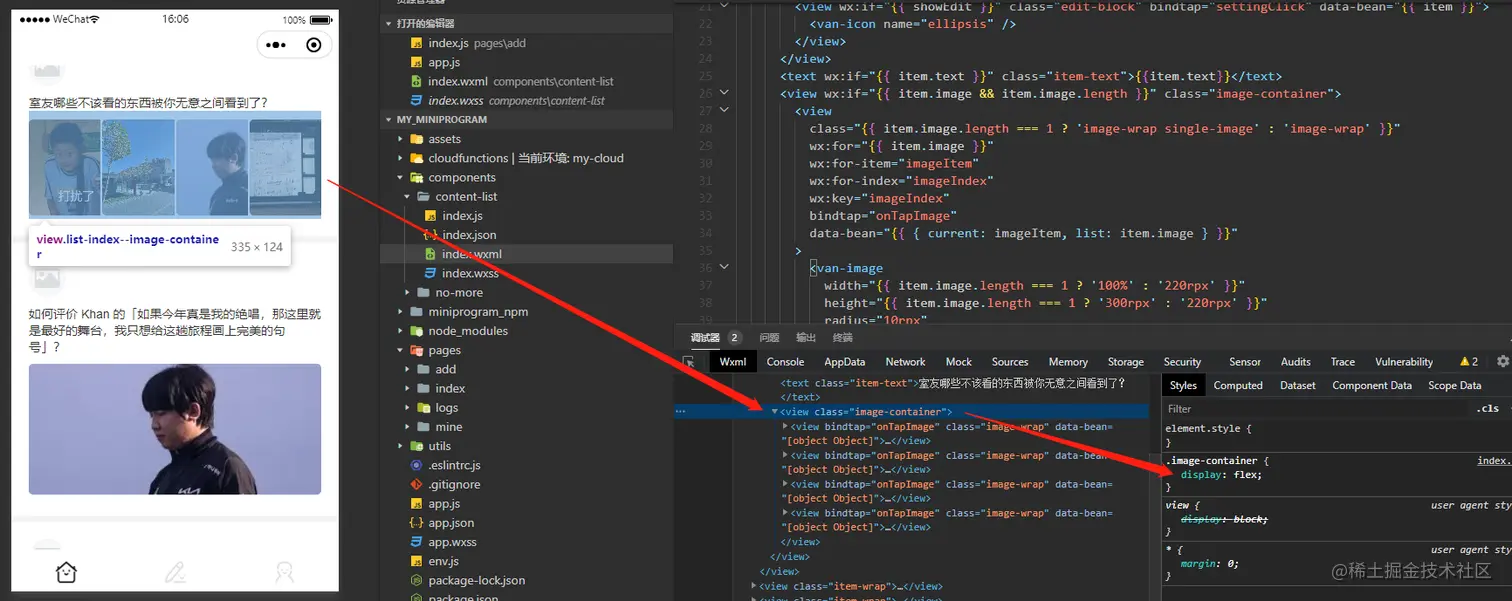Open the 终端 terminal panel tab
This screenshot has height=601, width=1512.
click(x=843, y=338)
